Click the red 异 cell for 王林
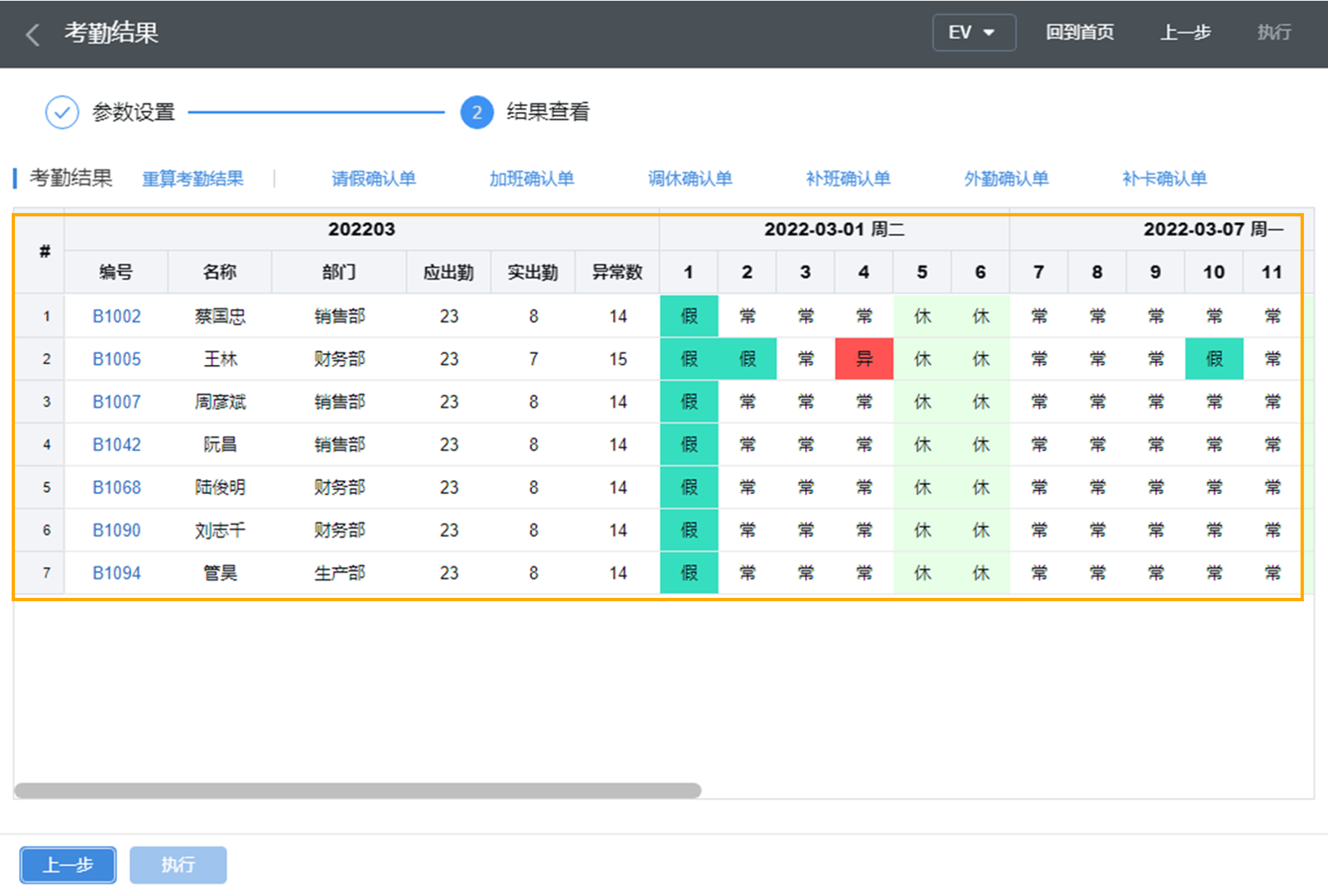 [x=864, y=359]
